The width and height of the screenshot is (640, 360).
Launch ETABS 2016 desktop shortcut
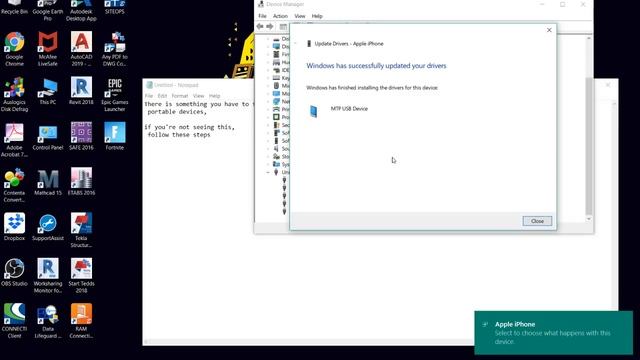pos(81,182)
